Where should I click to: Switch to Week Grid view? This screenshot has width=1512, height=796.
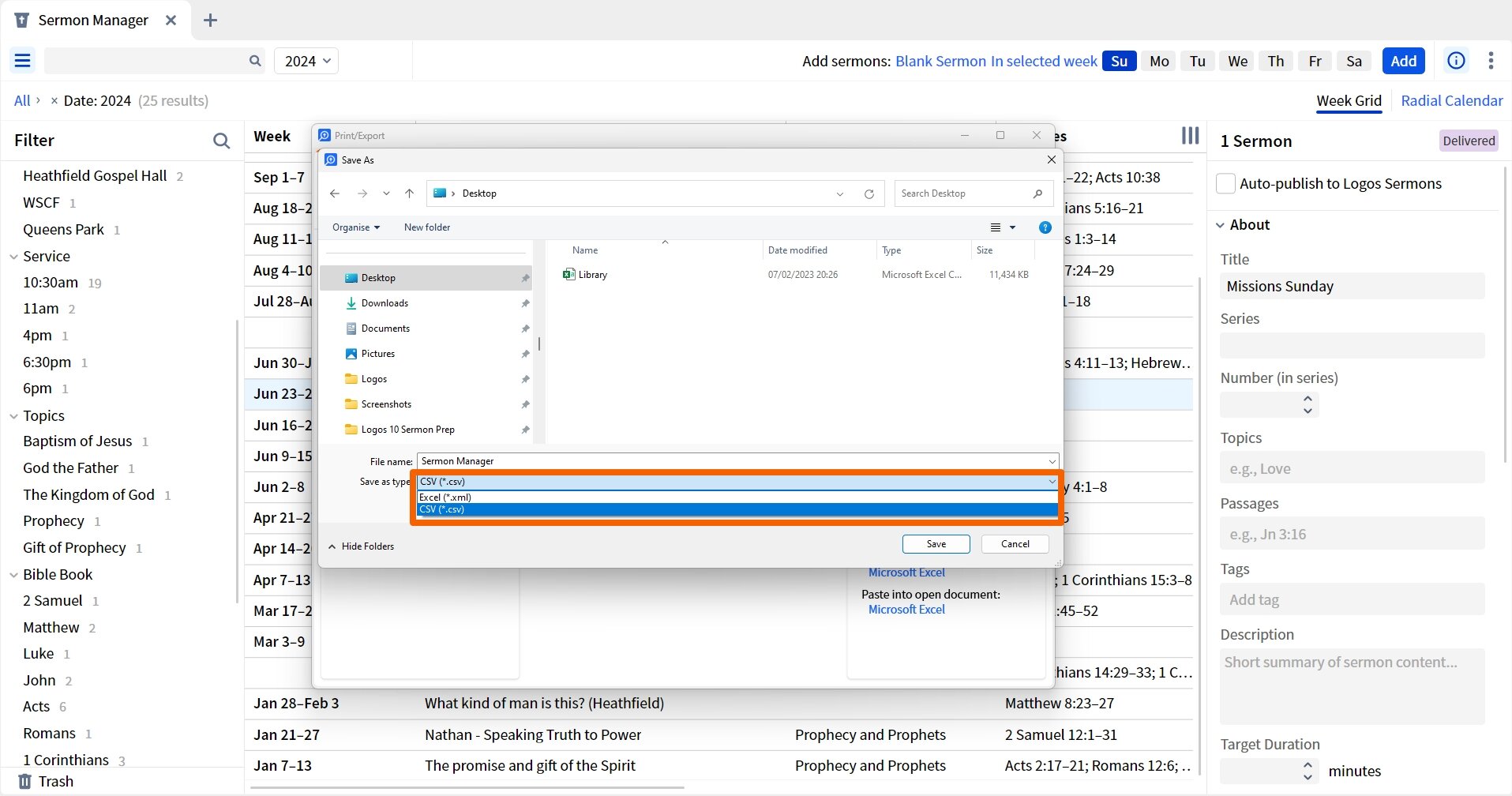[x=1349, y=101]
